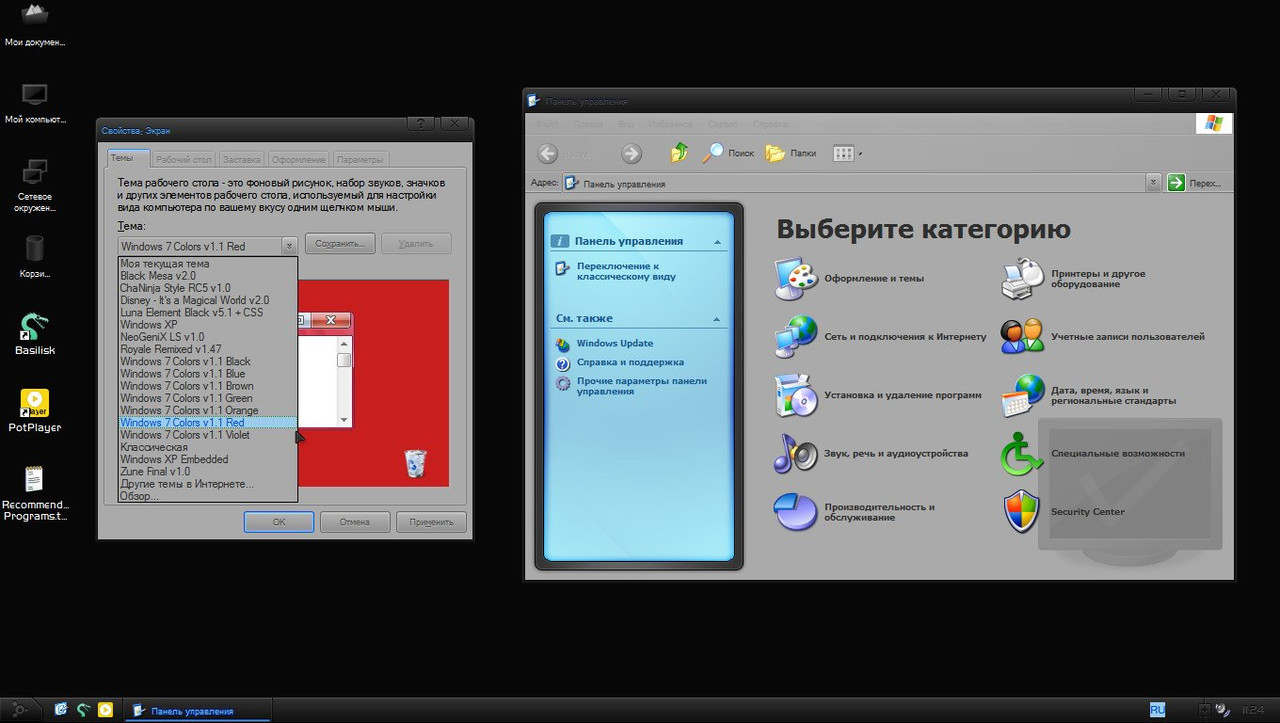Choose 'Windows 7 Colors v1.1 Green' theme
The width and height of the screenshot is (1280, 723).
point(208,398)
